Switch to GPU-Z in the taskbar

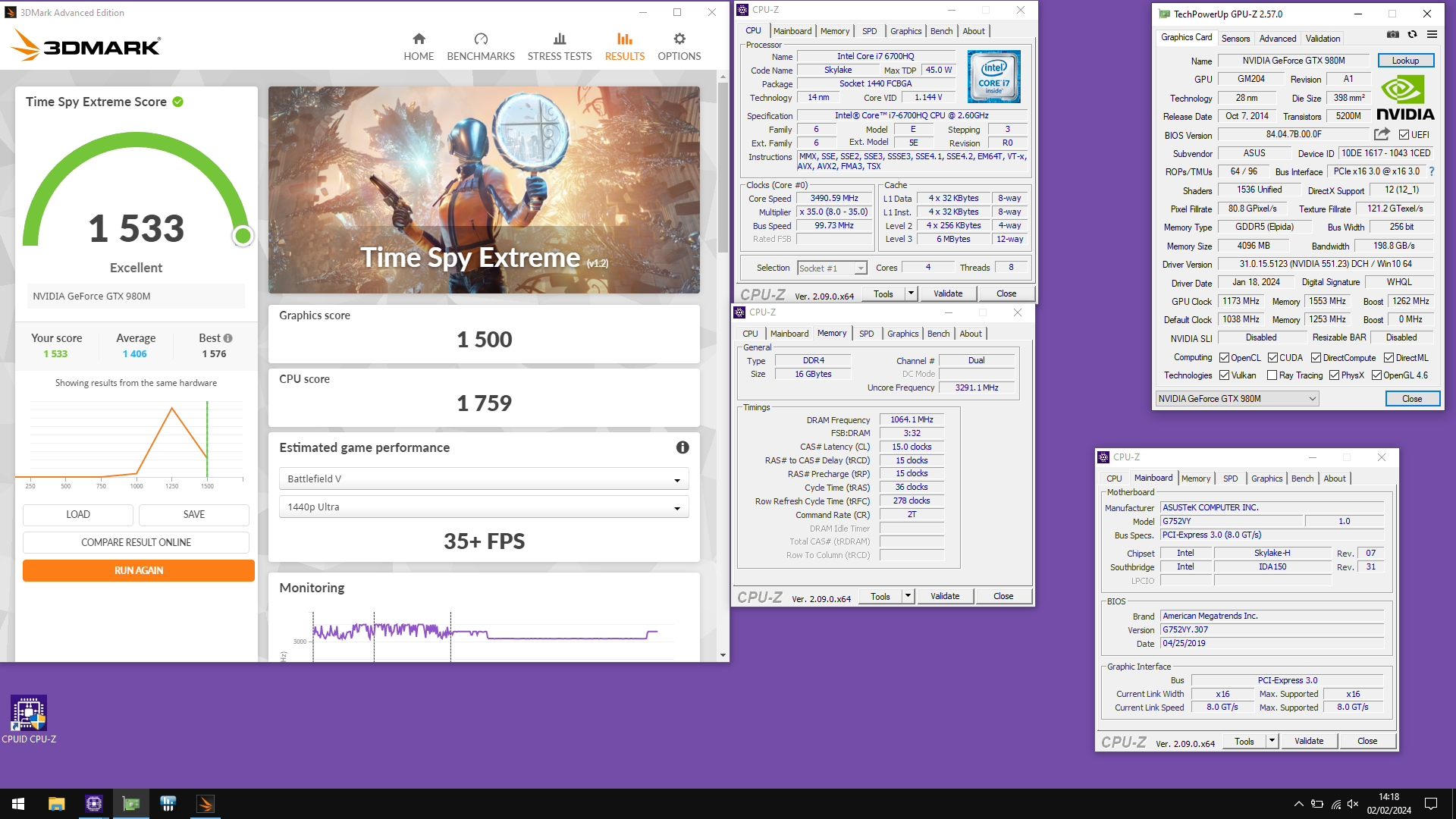pos(130,804)
